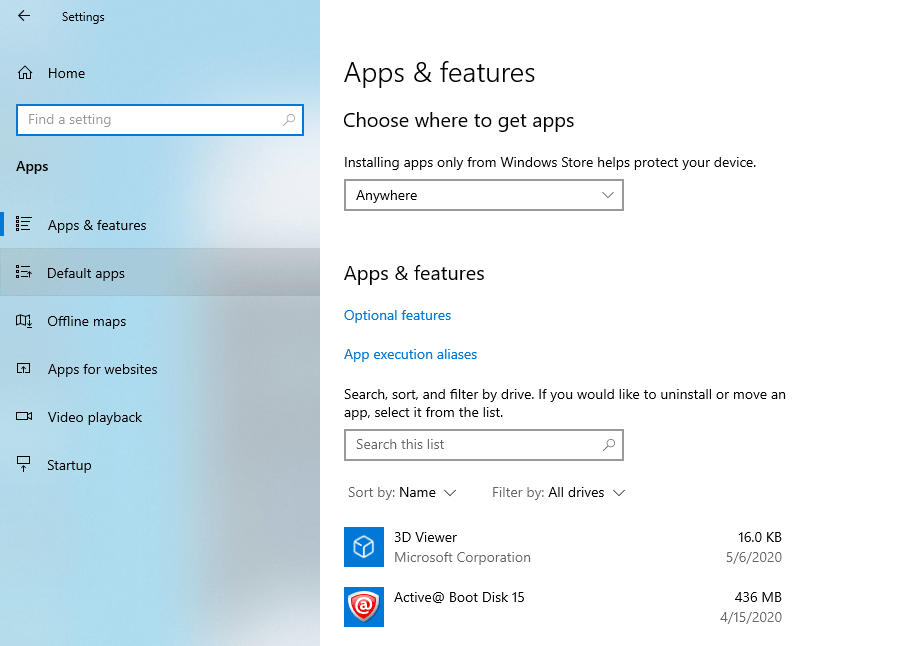Open the App execution aliases link
Image resolution: width=899 pixels, height=646 pixels.
[411, 354]
